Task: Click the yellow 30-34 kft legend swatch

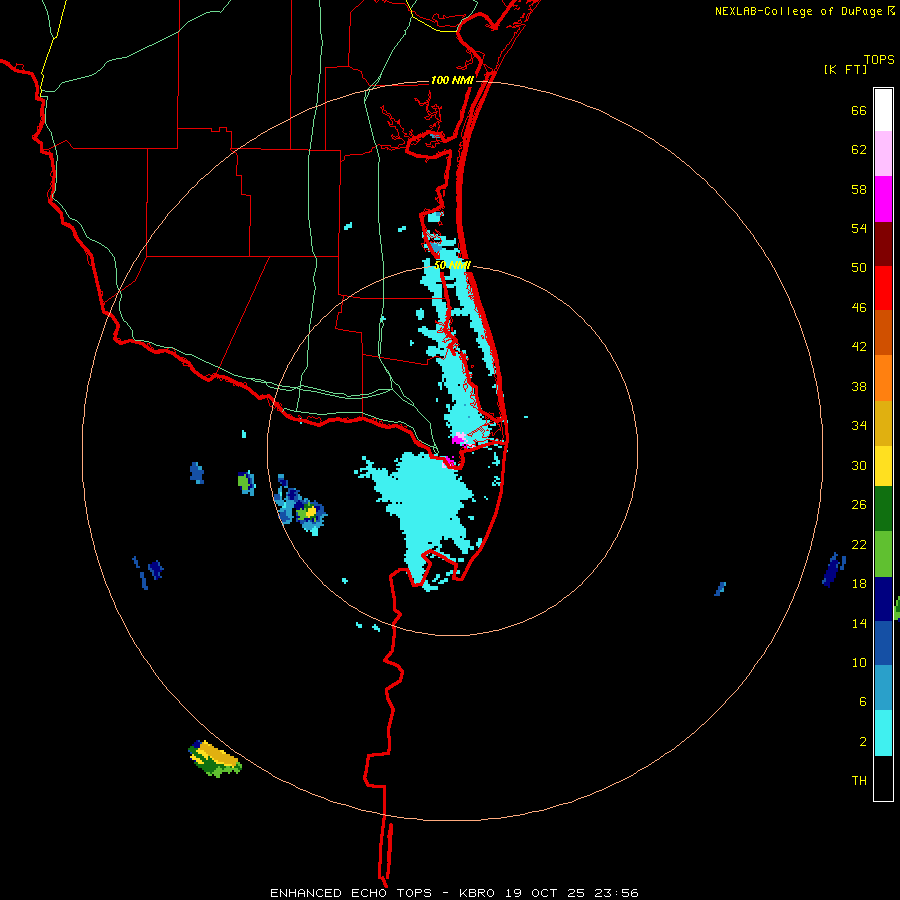Action: 883,466
